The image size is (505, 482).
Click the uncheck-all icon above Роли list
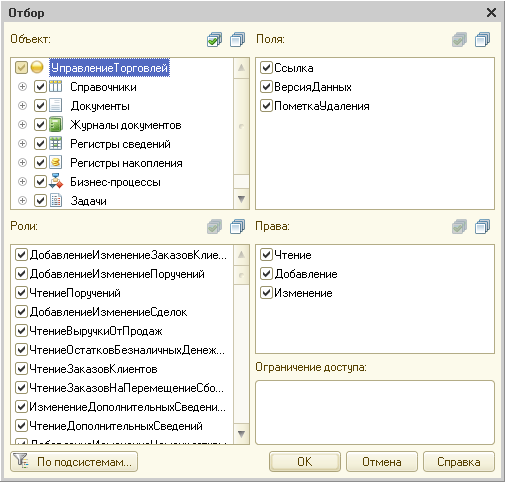click(238, 227)
